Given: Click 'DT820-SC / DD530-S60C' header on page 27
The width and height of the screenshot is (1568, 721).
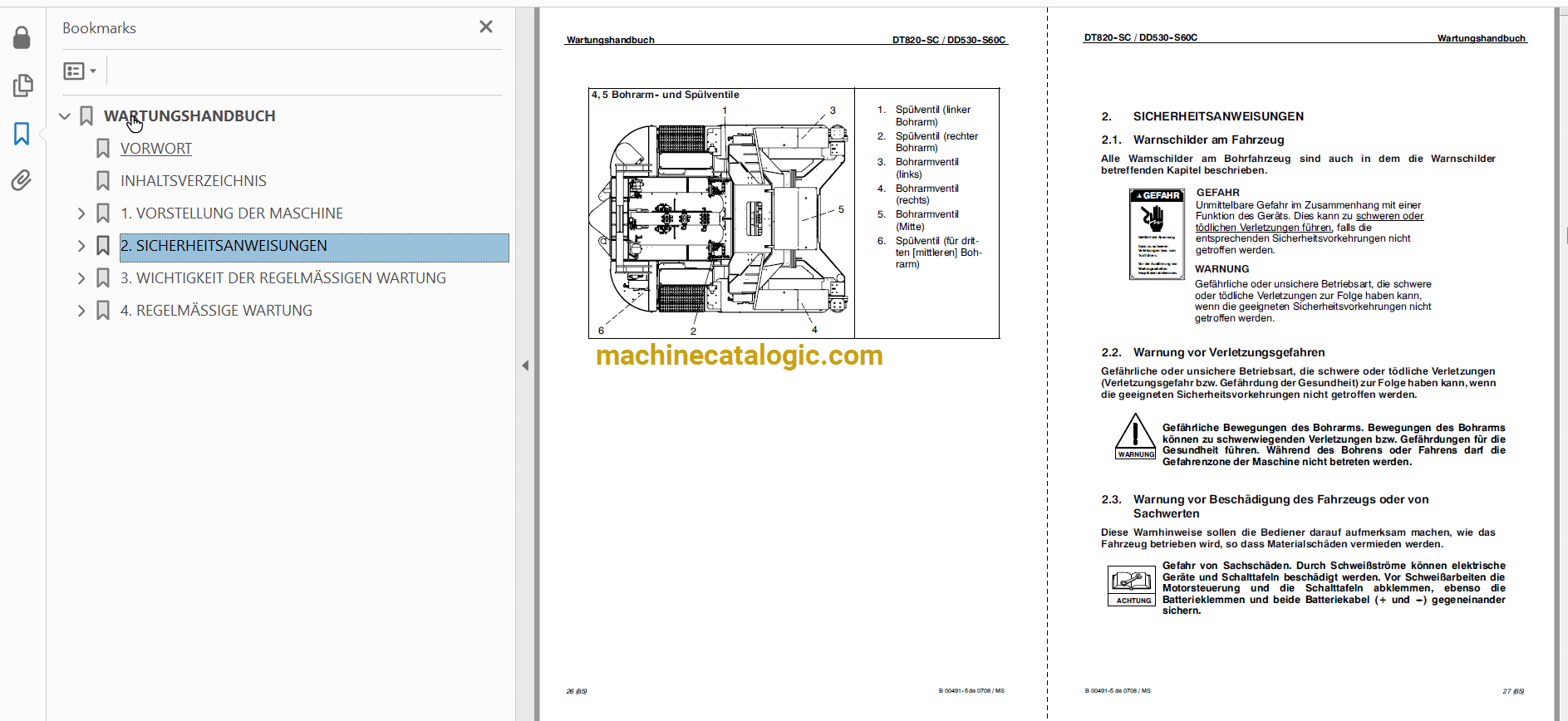Looking at the screenshot, I should pyautogui.click(x=1140, y=37).
